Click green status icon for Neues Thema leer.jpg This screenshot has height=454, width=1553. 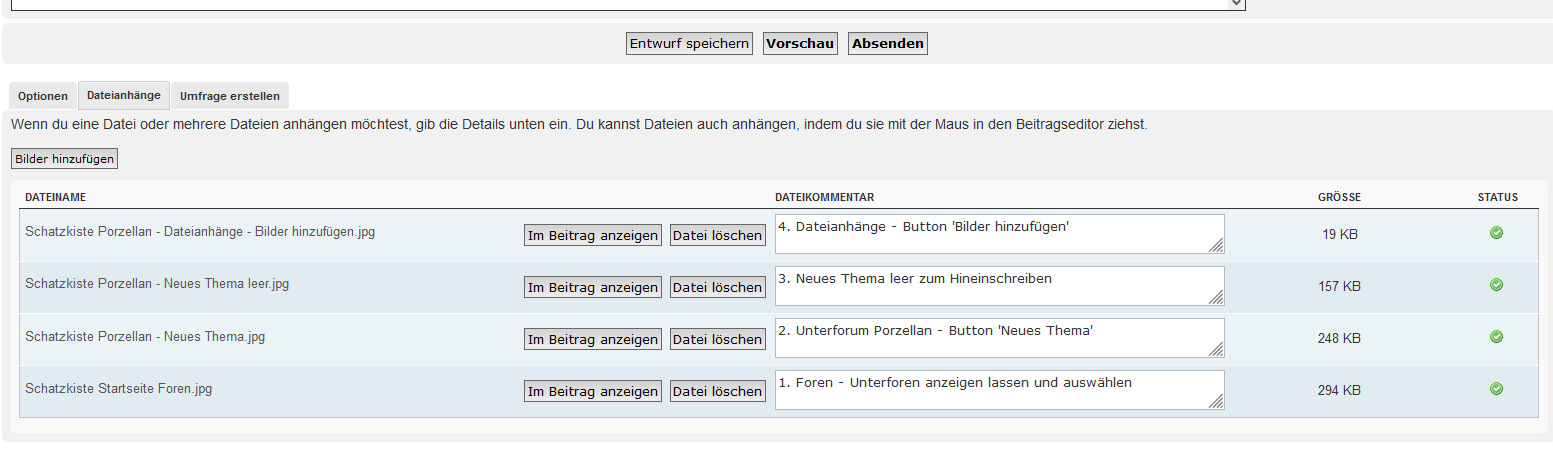click(1496, 285)
